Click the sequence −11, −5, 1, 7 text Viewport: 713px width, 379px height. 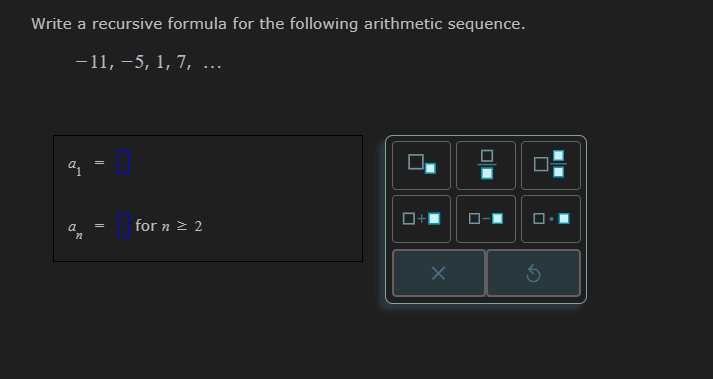pyautogui.click(x=148, y=62)
